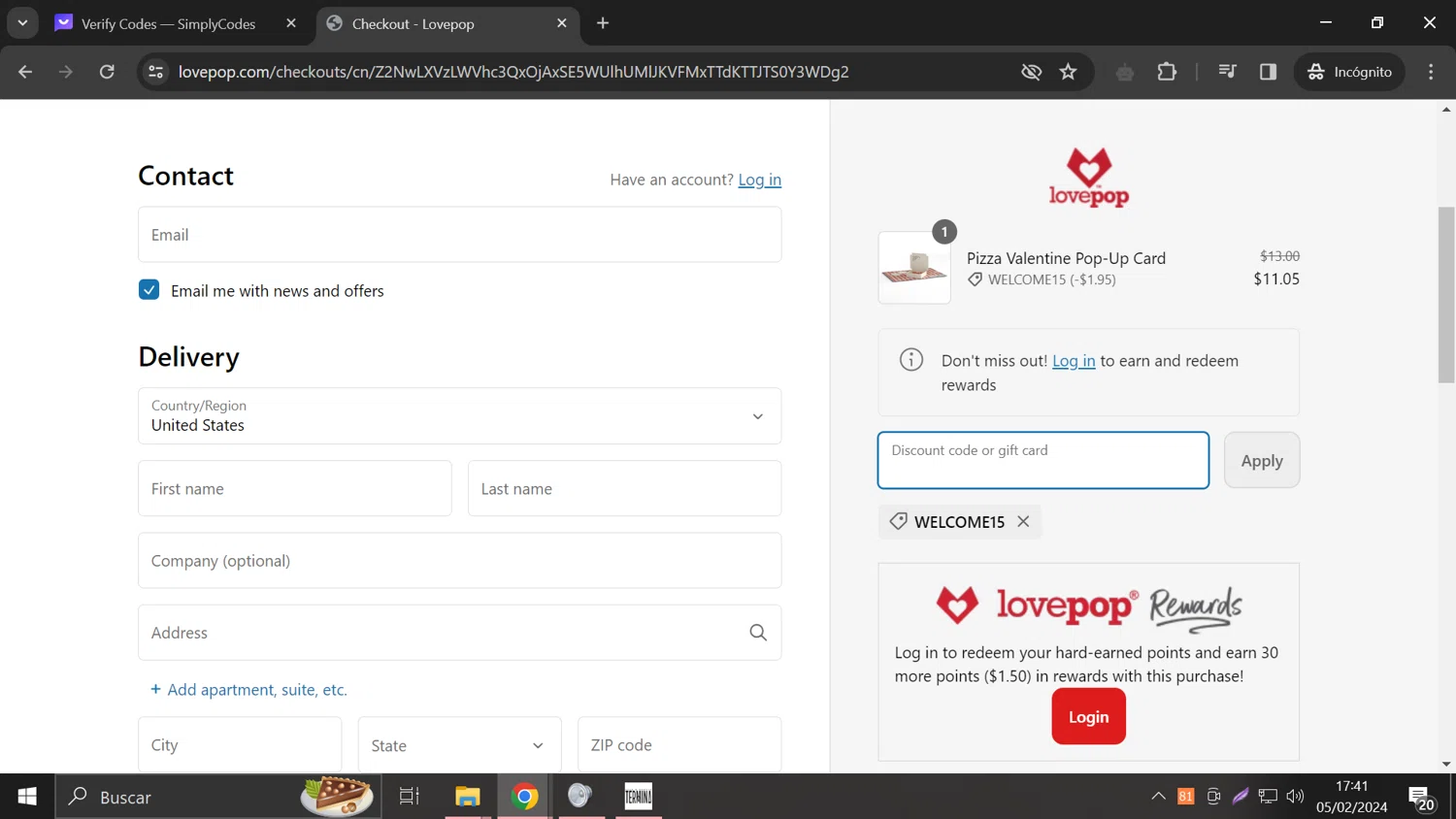
Task: Click the search icon in Address field
Action: [x=758, y=633]
